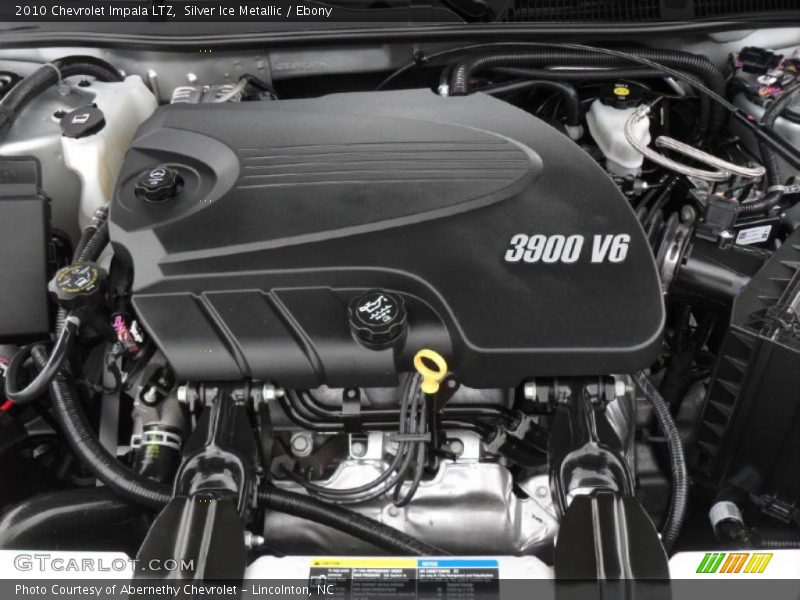Click the "3900 V6" engine badge
The height and width of the screenshot is (600, 800).
click(567, 248)
